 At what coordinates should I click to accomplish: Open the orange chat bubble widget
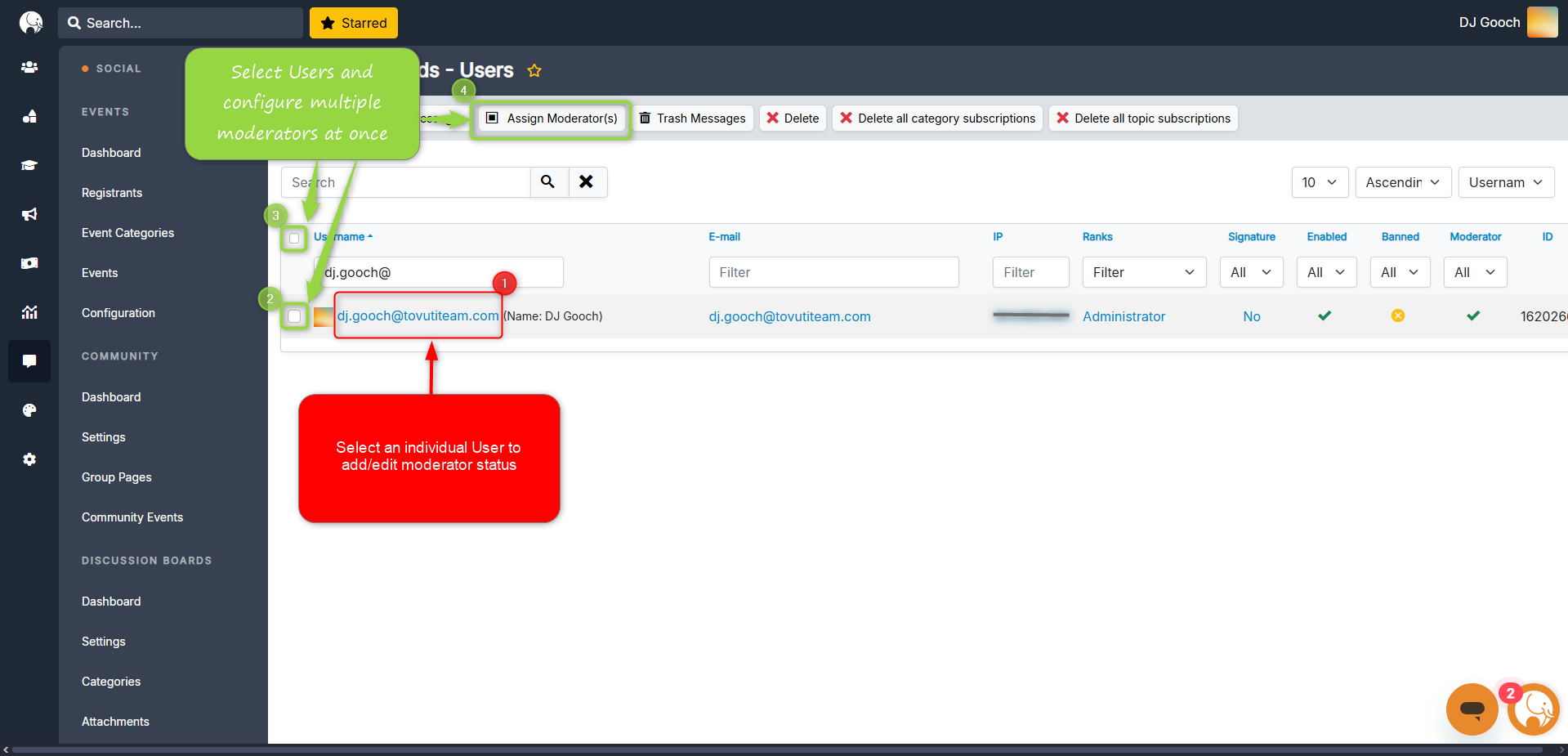[x=1472, y=709]
